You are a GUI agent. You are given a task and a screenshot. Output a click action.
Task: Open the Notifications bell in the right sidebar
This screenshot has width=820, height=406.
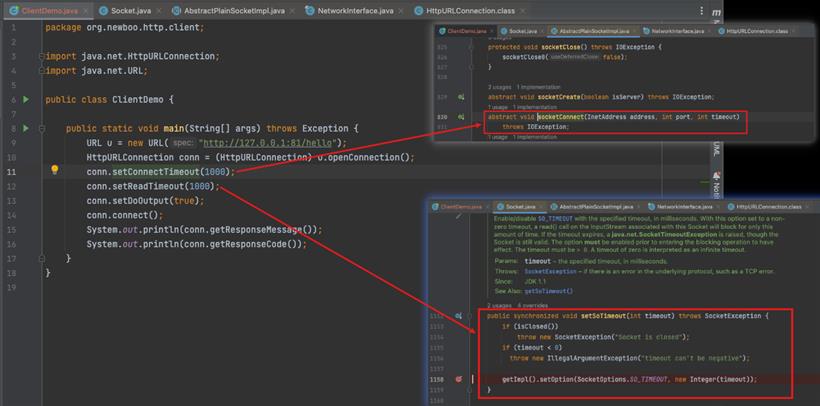point(717,176)
